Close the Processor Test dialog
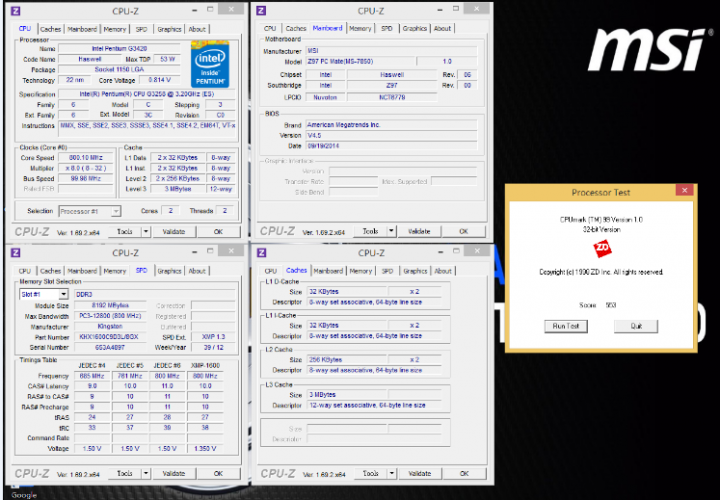 (684, 190)
